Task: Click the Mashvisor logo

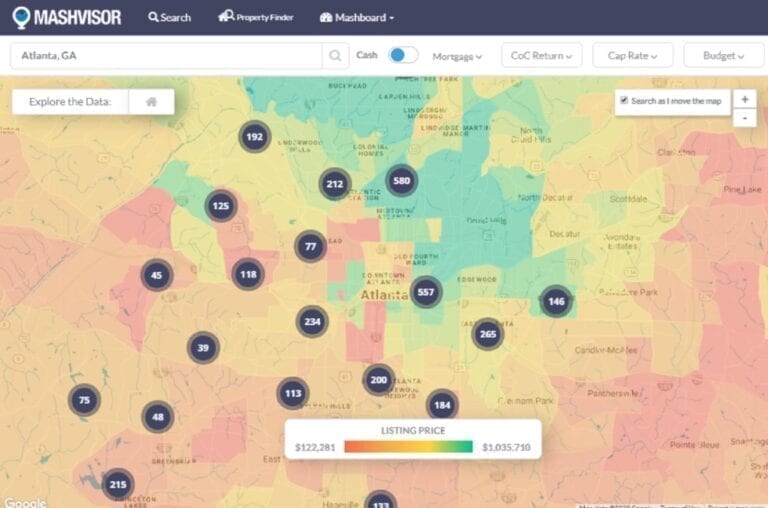Action: tap(64, 17)
